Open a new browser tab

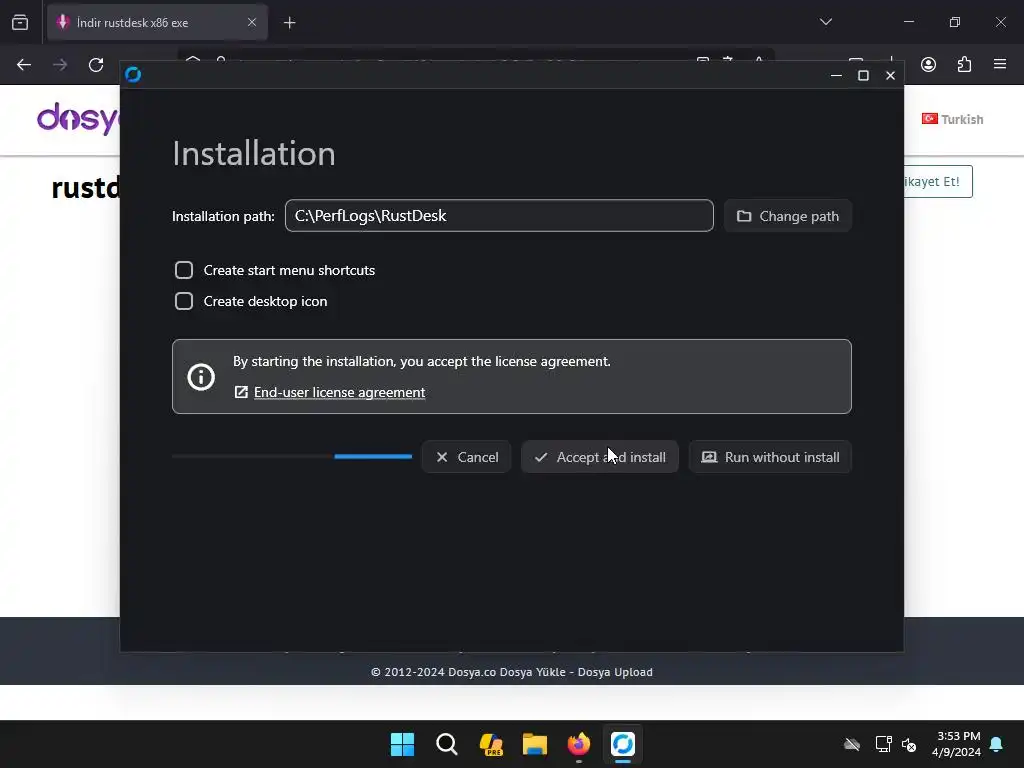(x=290, y=23)
